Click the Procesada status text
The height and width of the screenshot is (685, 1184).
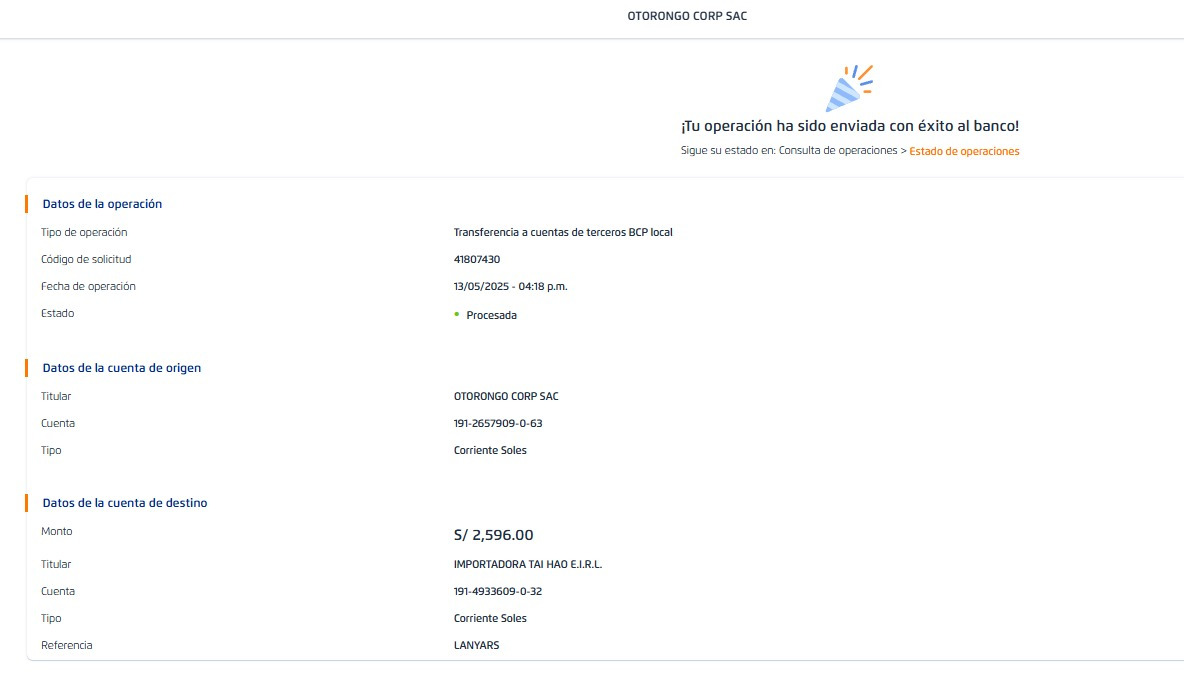click(x=492, y=315)
